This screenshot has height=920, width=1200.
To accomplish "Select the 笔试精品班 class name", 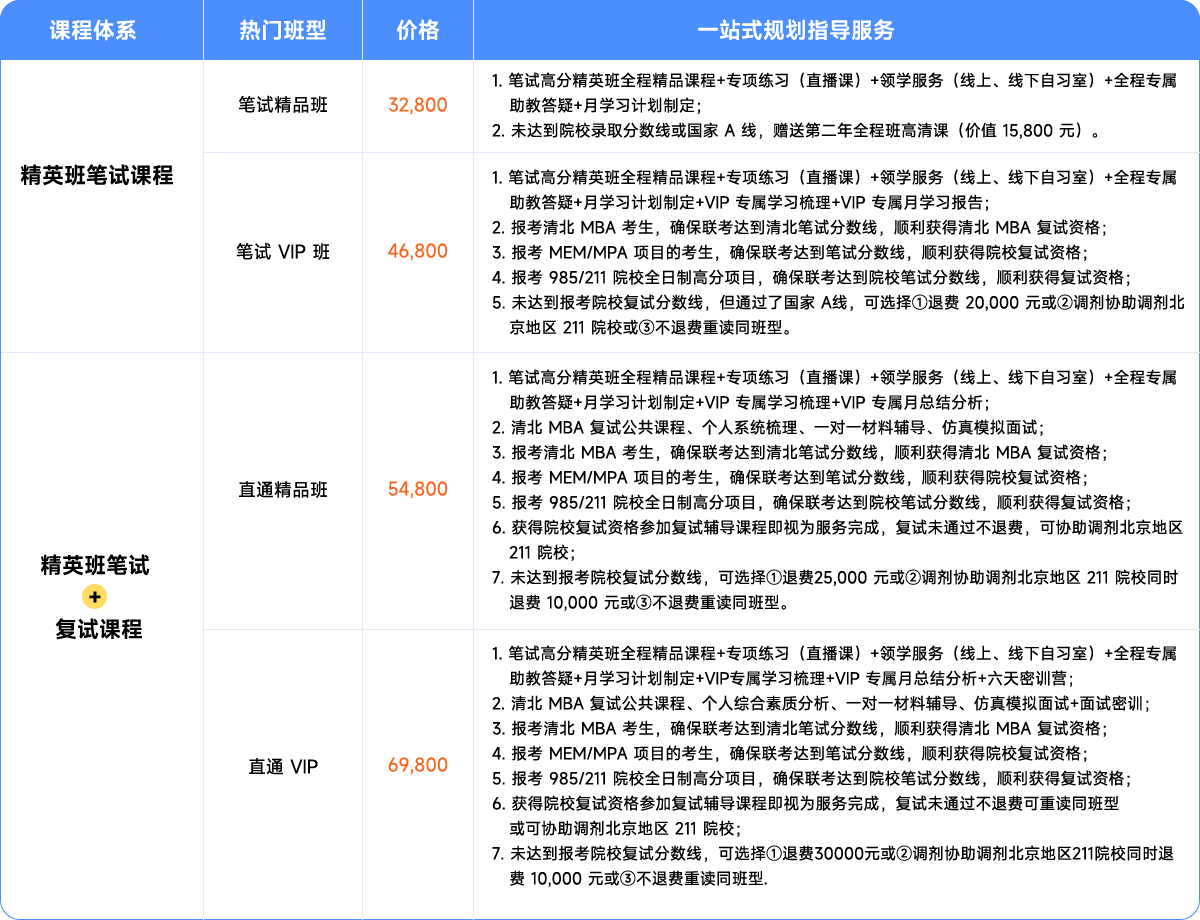I will (x=283, y=104).
